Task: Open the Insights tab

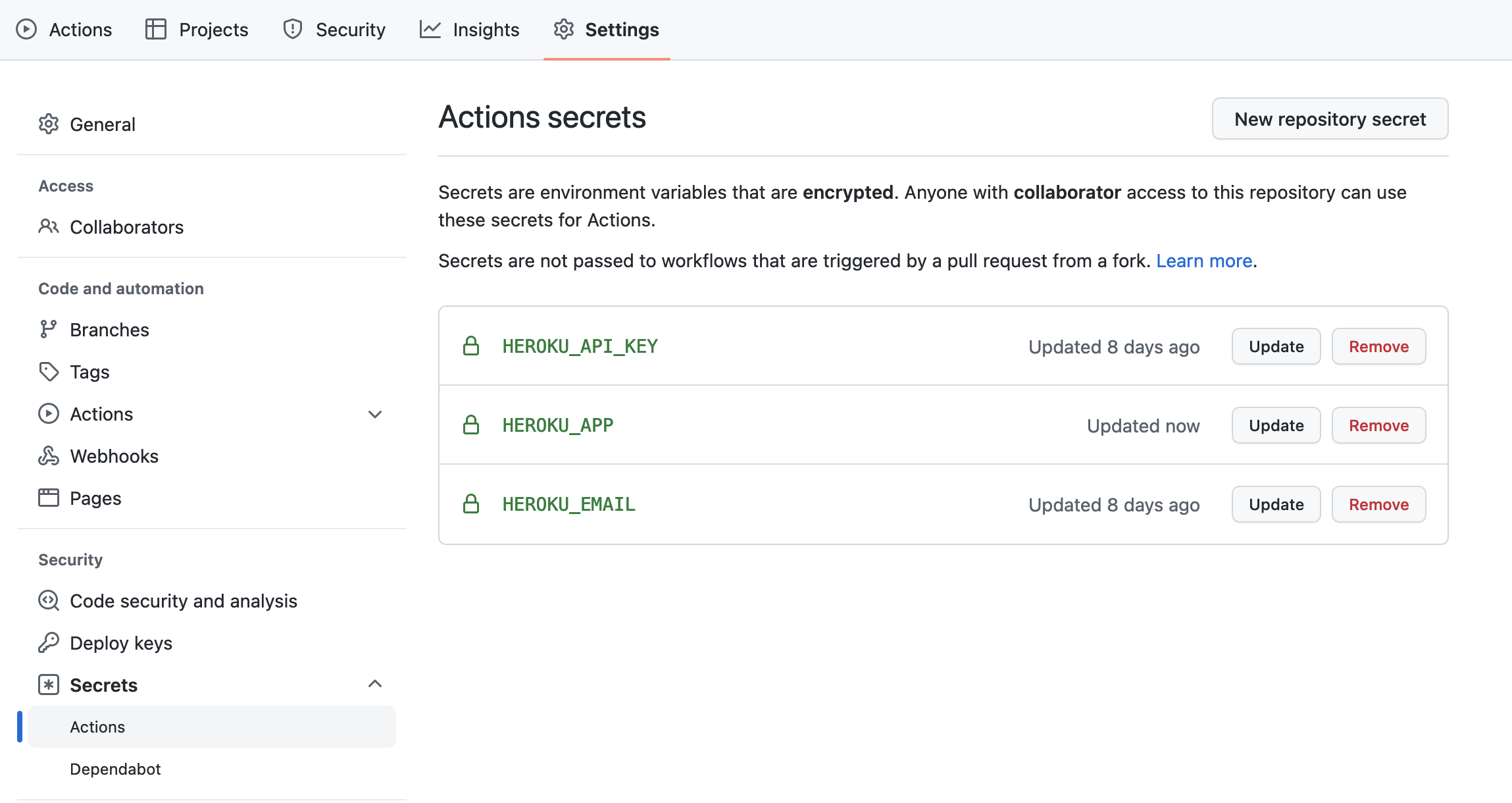Action: click(x=470, y=30)
